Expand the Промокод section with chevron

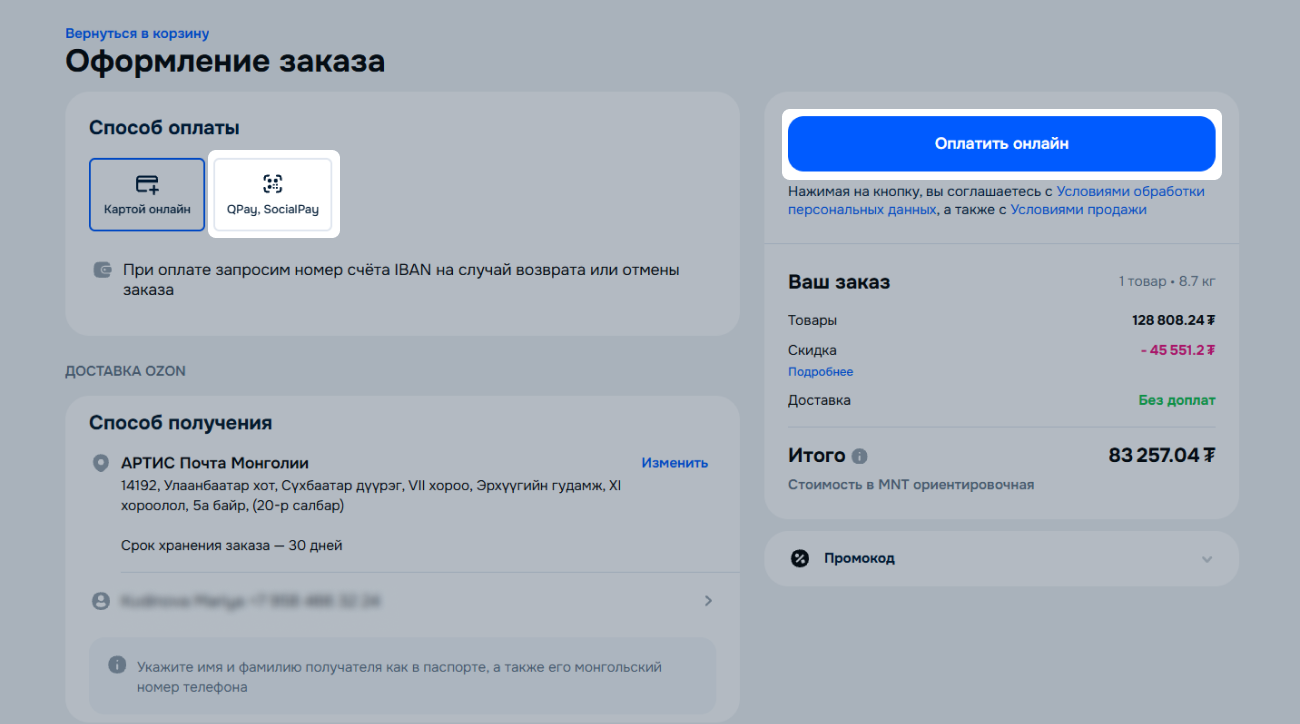(1207, 559)
